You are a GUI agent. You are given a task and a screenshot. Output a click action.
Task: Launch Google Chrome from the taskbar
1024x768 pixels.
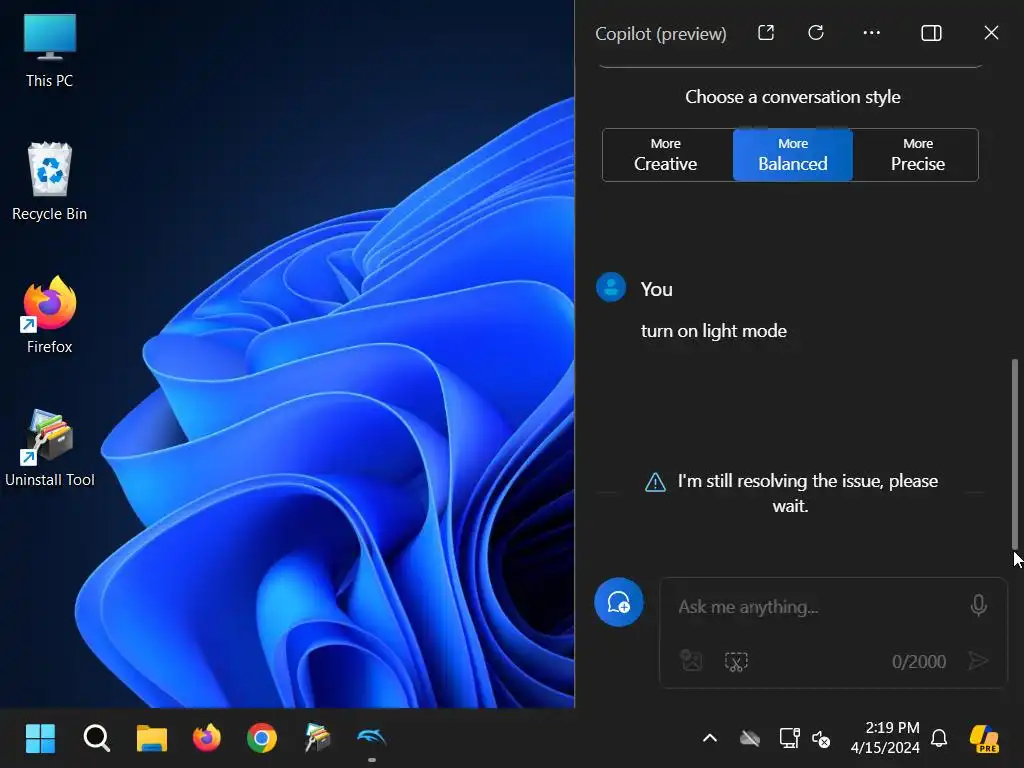pyautogui.click(x=262, y=739)
